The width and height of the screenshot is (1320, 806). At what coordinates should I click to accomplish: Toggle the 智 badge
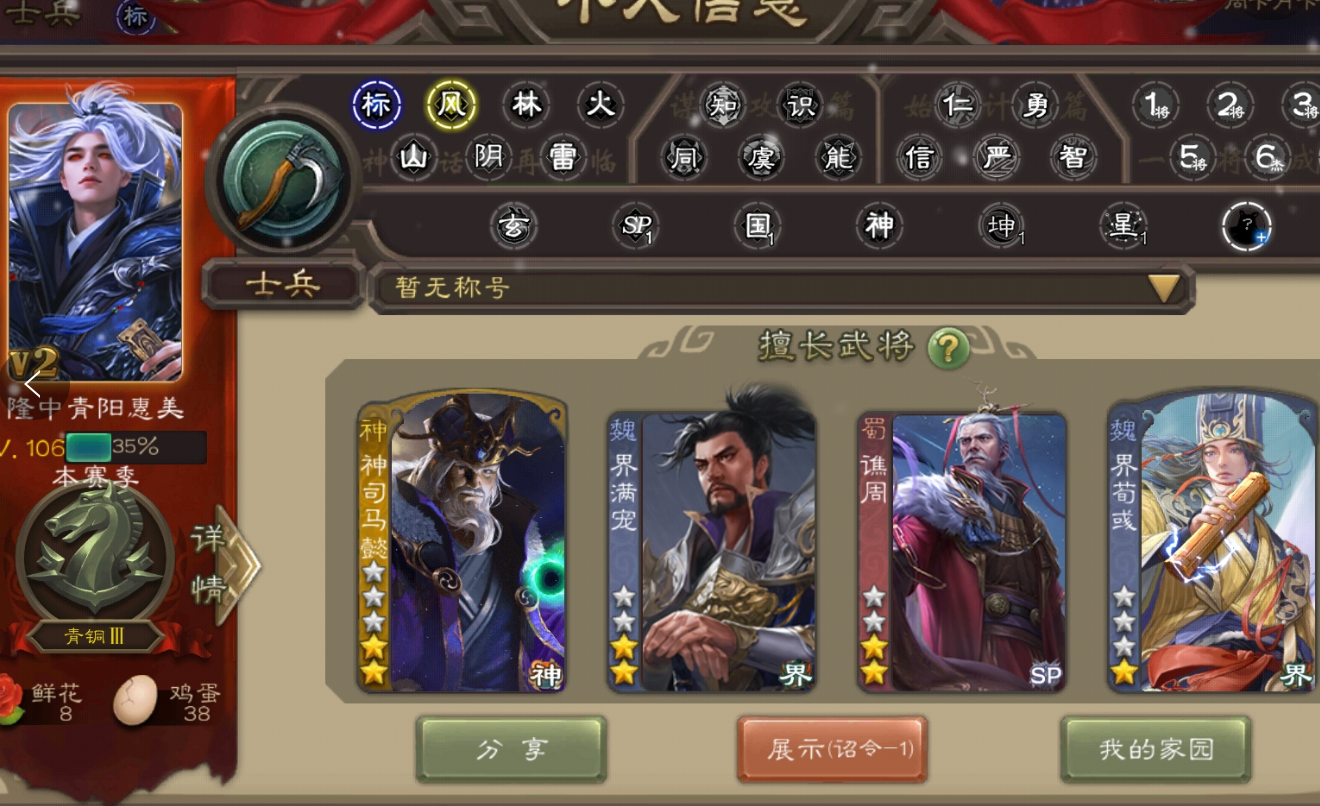click(1074, 157)
